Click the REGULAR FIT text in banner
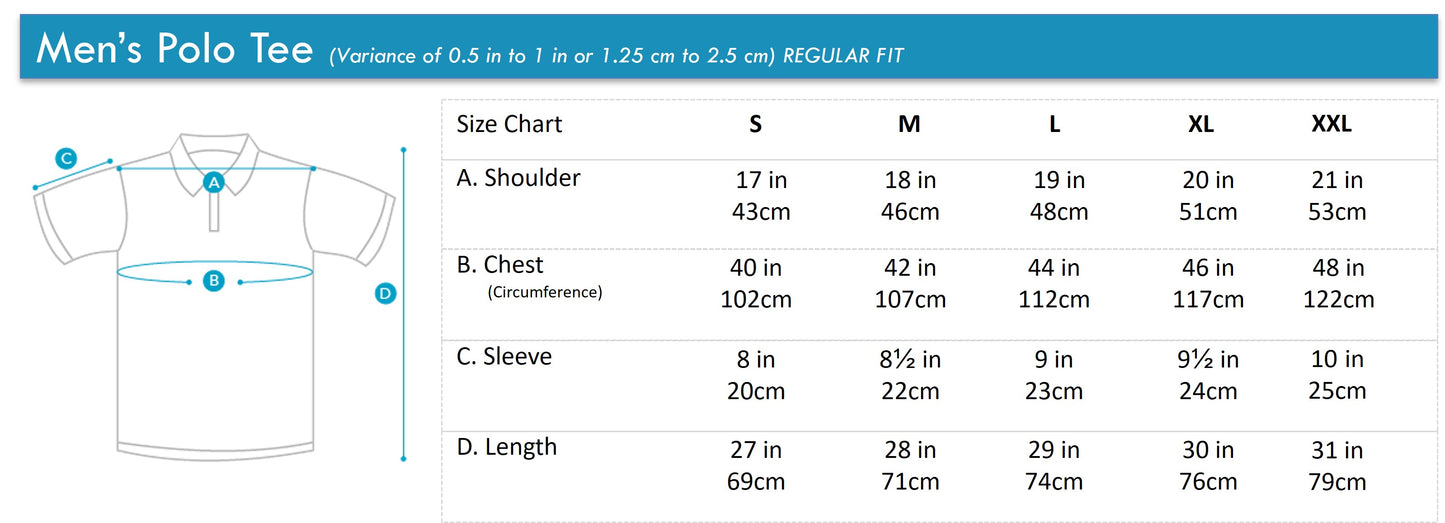 coord(843,56)
